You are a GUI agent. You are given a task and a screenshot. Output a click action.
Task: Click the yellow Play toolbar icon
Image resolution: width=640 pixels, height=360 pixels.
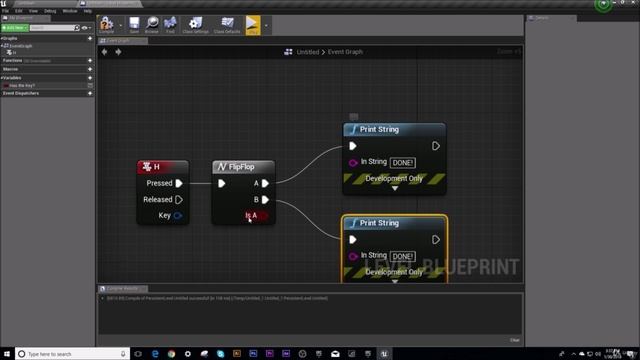pos(253,25)
